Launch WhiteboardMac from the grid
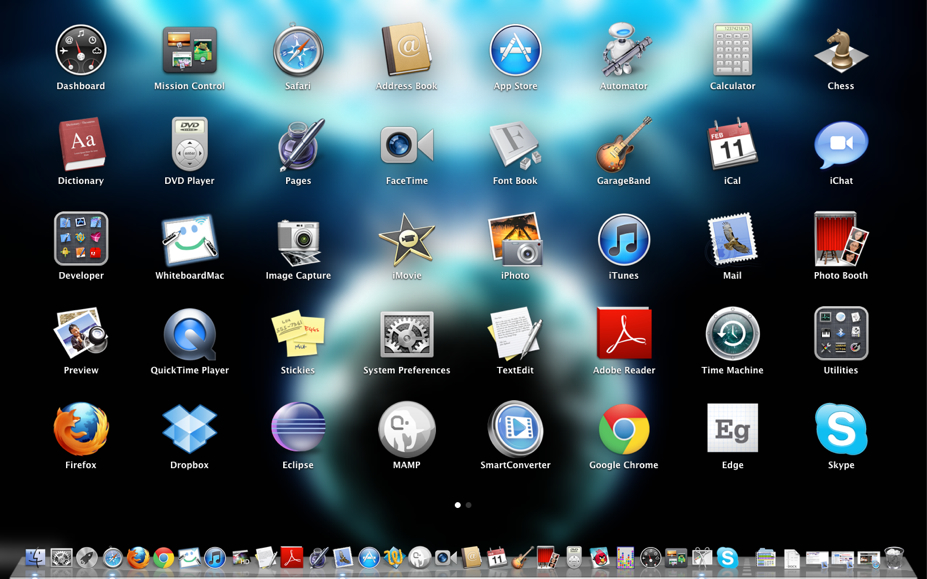 coord(189,240)
